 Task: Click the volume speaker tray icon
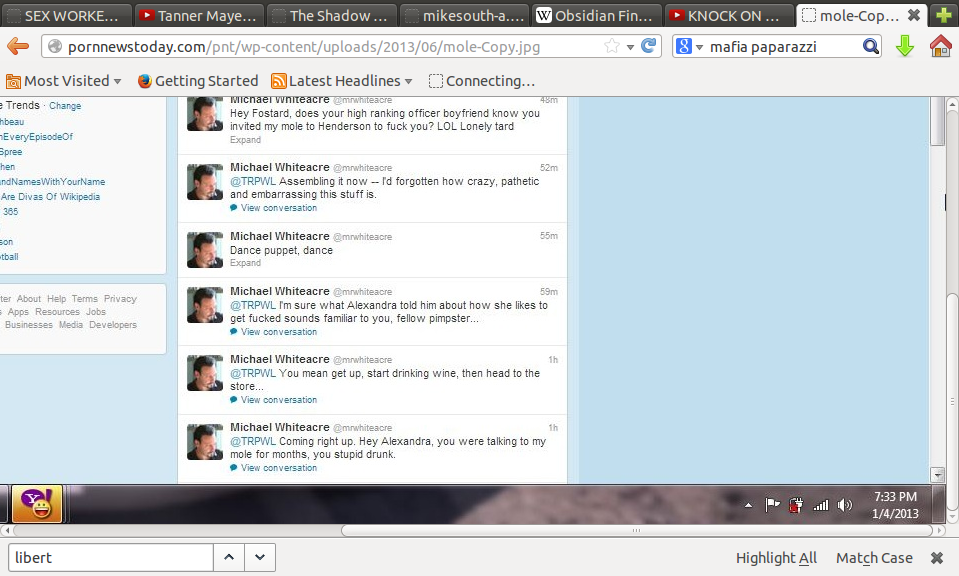(x=845, y=505)
